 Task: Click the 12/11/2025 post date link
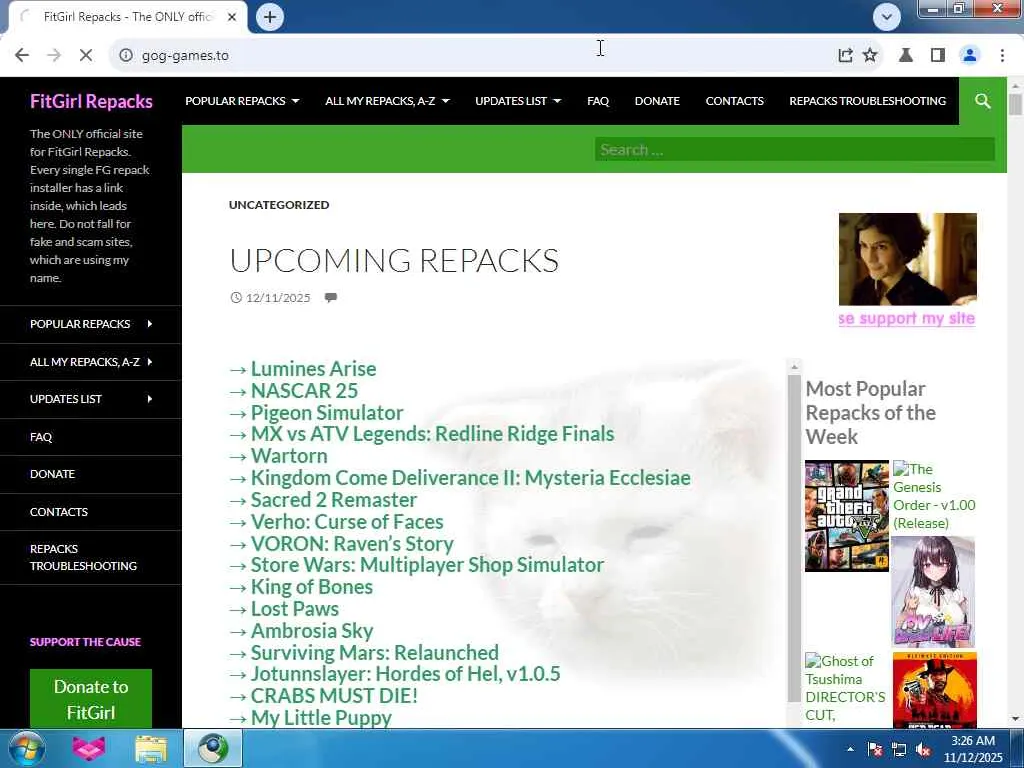[278, 298]
